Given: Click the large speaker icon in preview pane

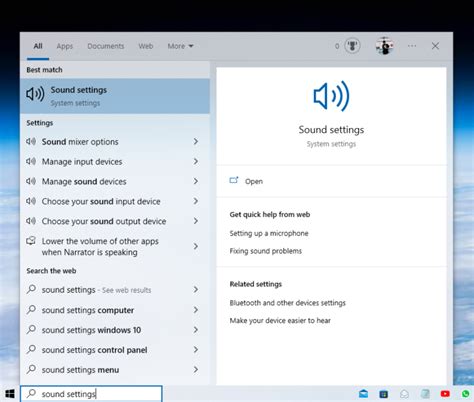Looking at the screenshot, I should [x=331, y=96].
